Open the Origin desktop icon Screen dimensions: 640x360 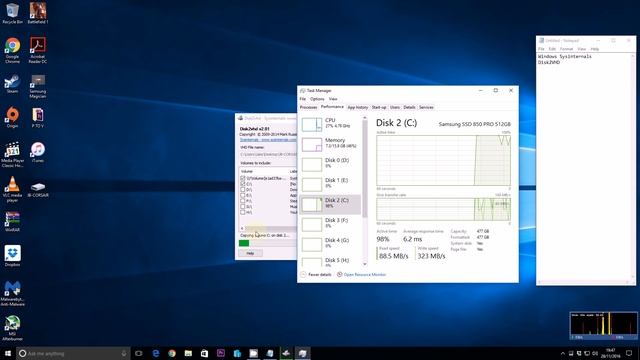(x=12, y=118)
